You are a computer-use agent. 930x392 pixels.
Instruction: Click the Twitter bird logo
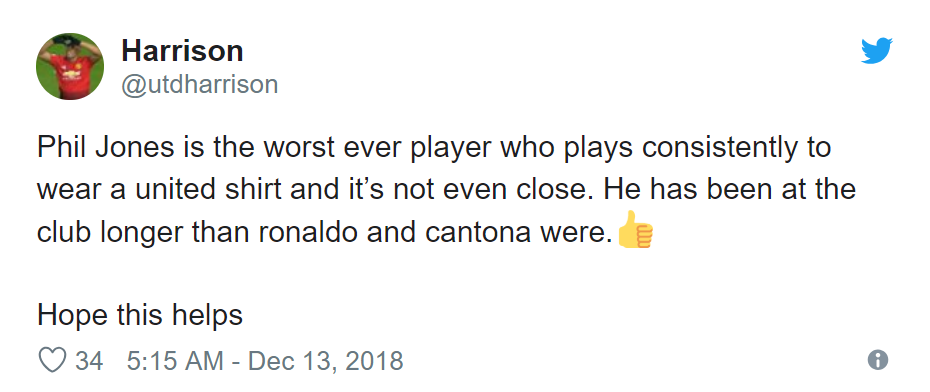coord(877,51)
